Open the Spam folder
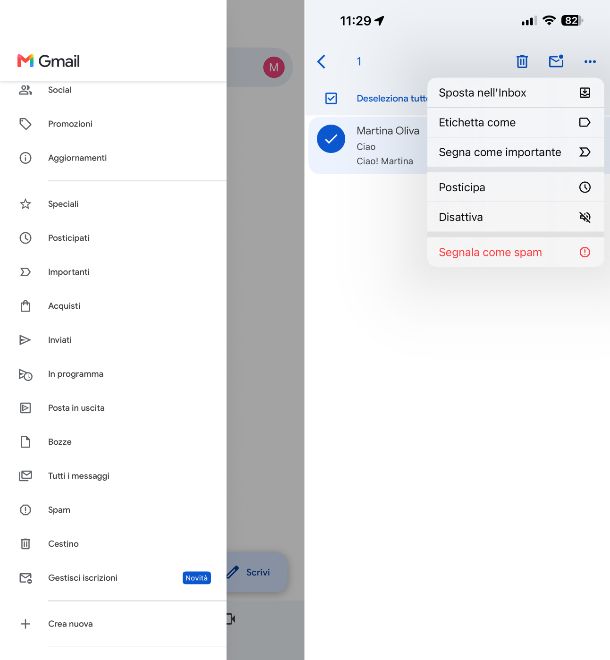 point(113,510)
